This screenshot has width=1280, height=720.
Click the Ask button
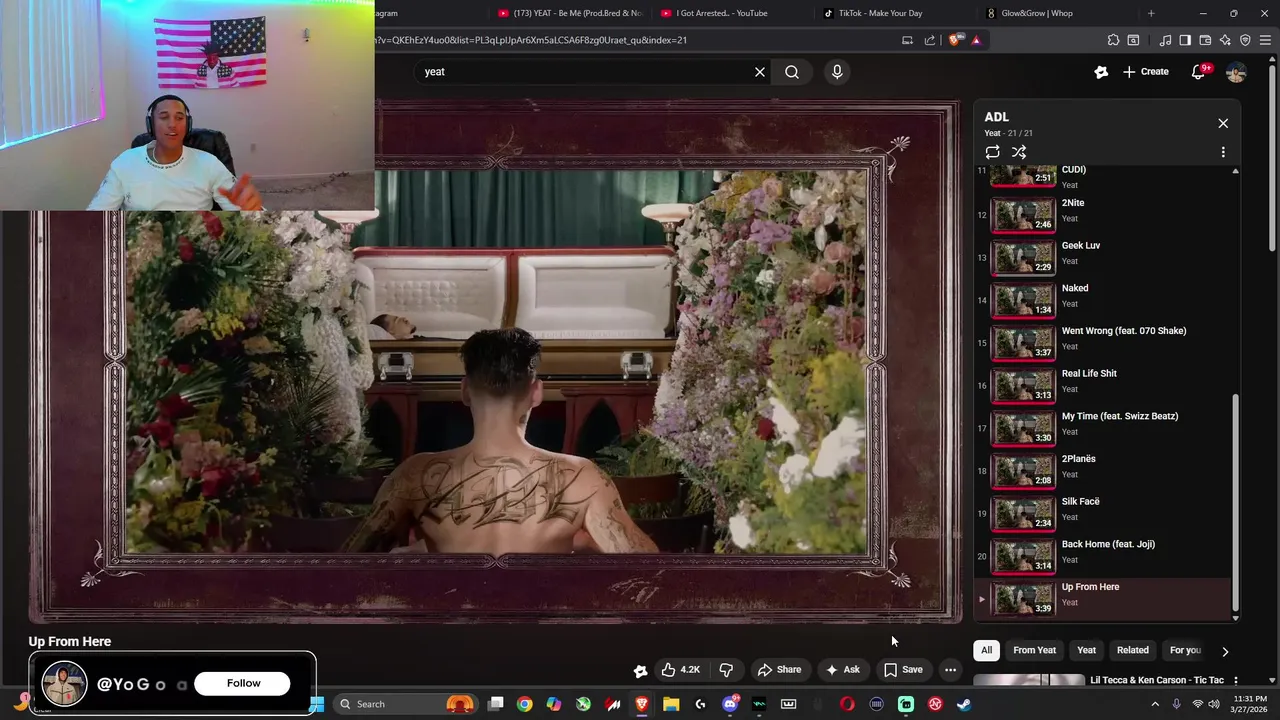pos(842,670)
